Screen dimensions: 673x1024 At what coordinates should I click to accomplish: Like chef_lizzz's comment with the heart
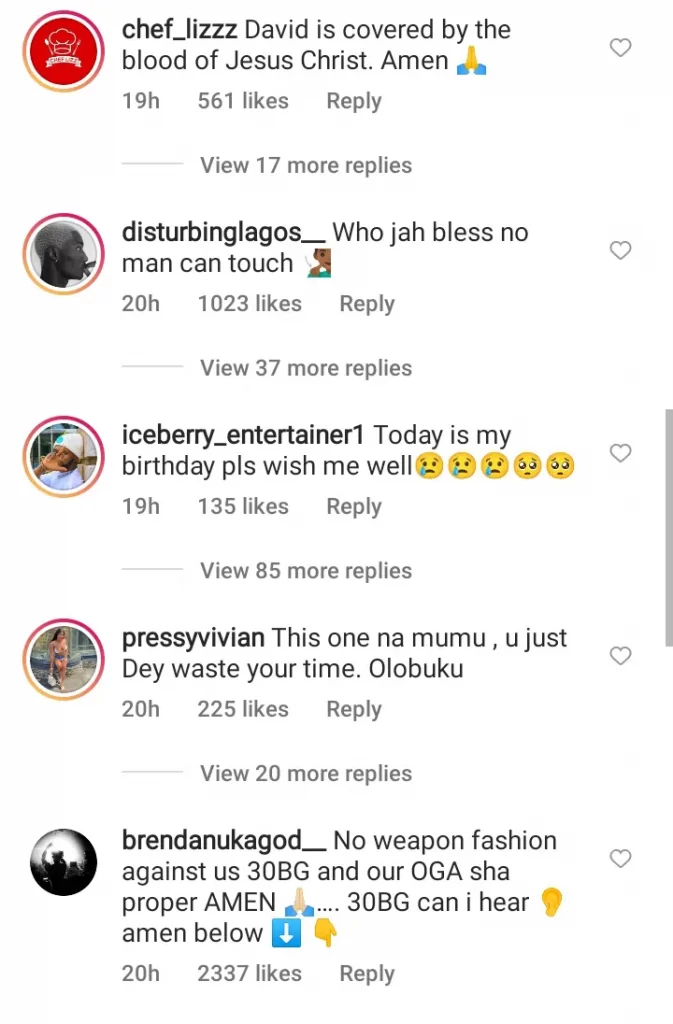click(x=621, y=47)
